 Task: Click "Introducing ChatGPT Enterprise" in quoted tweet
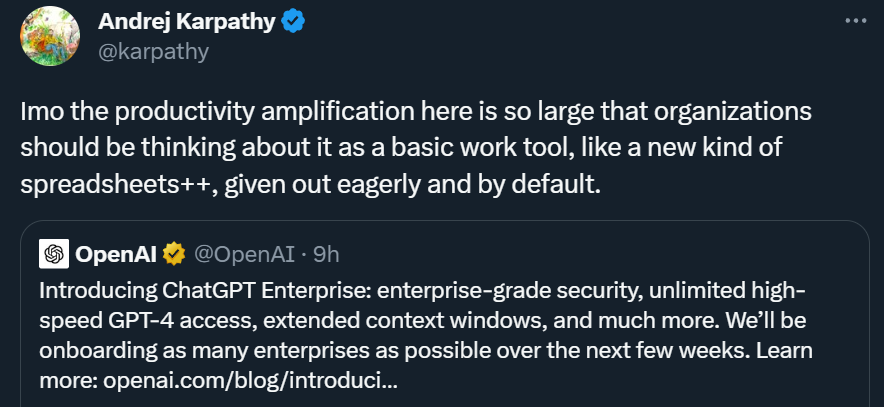click(x=205, y=291)
